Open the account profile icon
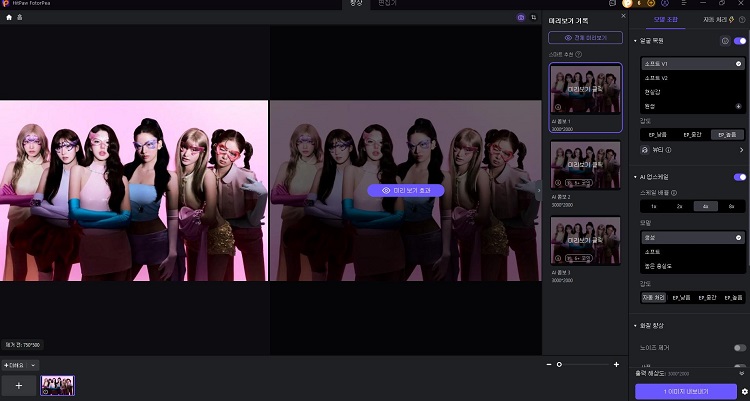 (665, 3)
